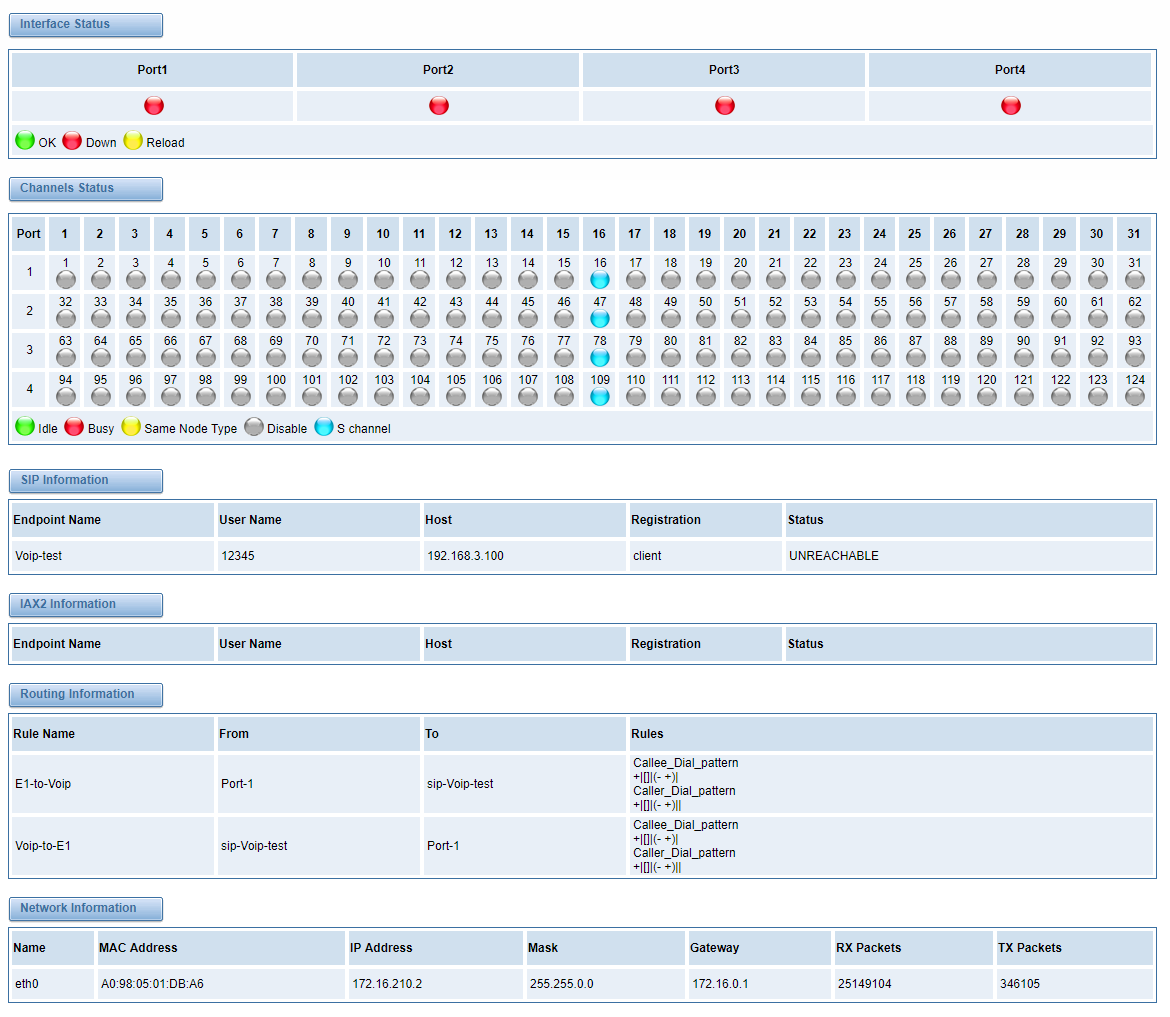Click the gray channel 15 indicator
The image size is (1170, 1017).
564,280
